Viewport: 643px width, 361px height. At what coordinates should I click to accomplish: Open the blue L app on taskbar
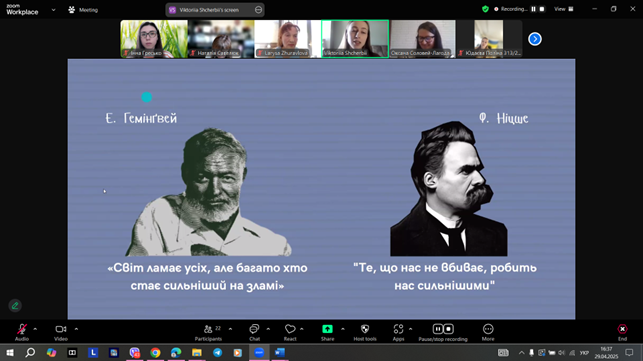pyautogui.click(x=93, y=352)
